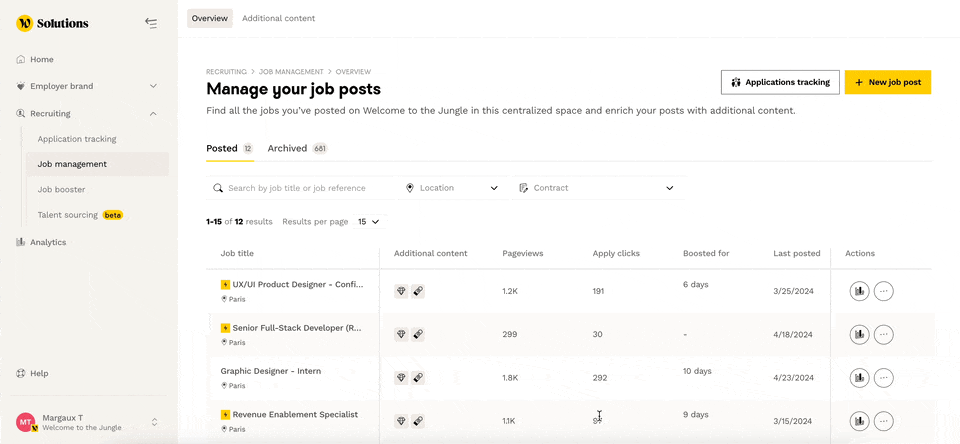Click the Welcome to the Jungle Solutions logo
Viewport: 960px width, 444px height.
[x=53, y=23]
